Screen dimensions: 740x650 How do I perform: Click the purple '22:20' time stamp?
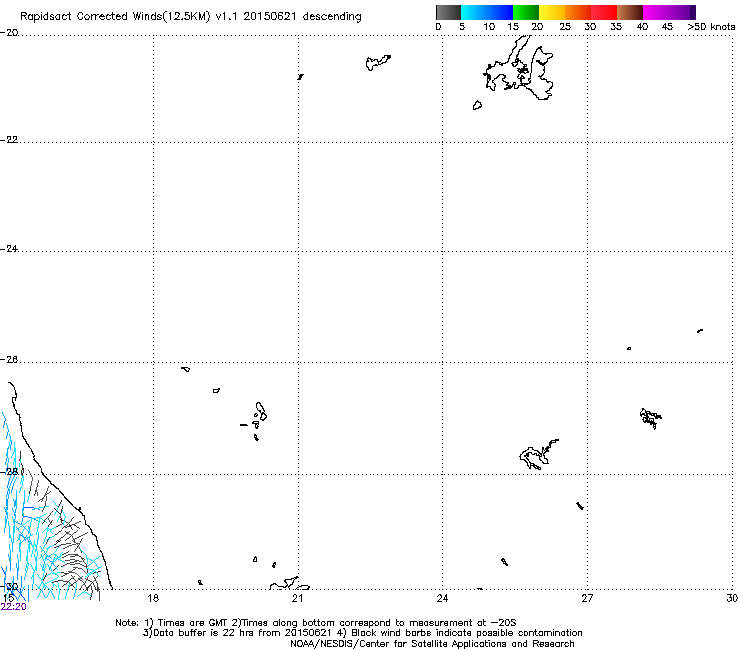pos(14,607)
